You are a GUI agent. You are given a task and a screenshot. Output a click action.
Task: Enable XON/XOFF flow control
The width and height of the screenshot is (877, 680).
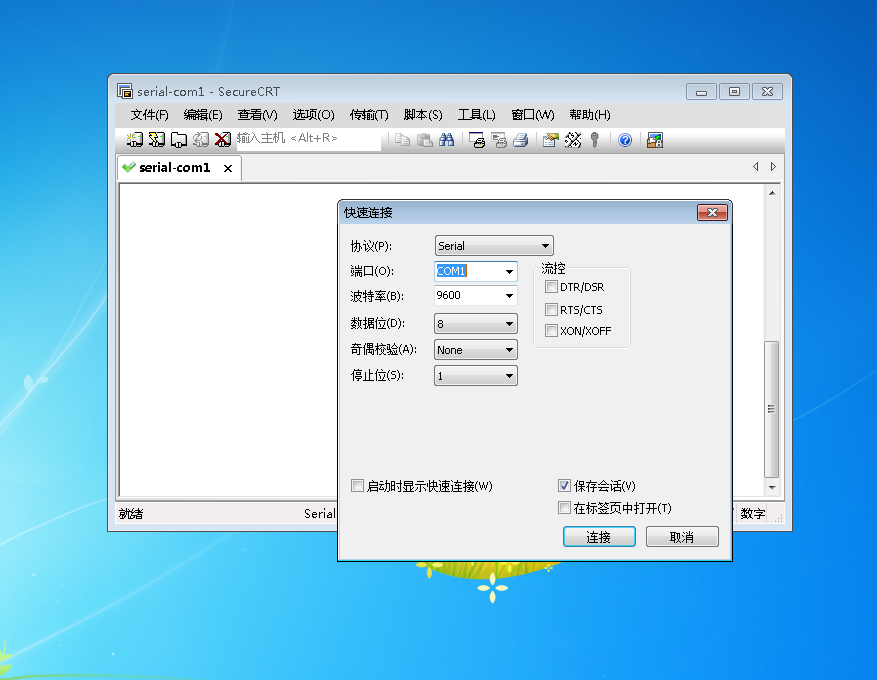(x=551, y=330)
